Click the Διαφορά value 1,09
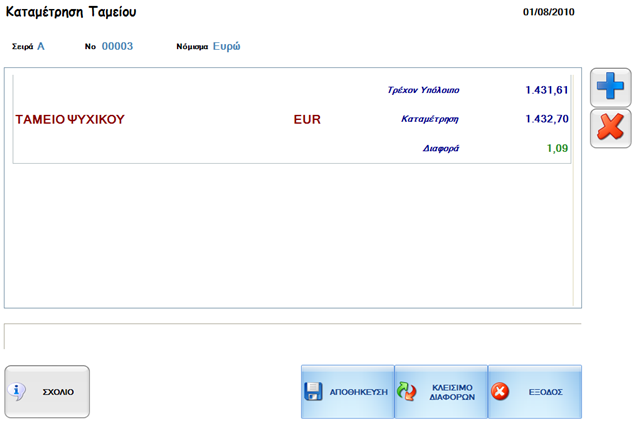Image resolution: width=636 pixels, height=425 pixels. pos(557,148)
